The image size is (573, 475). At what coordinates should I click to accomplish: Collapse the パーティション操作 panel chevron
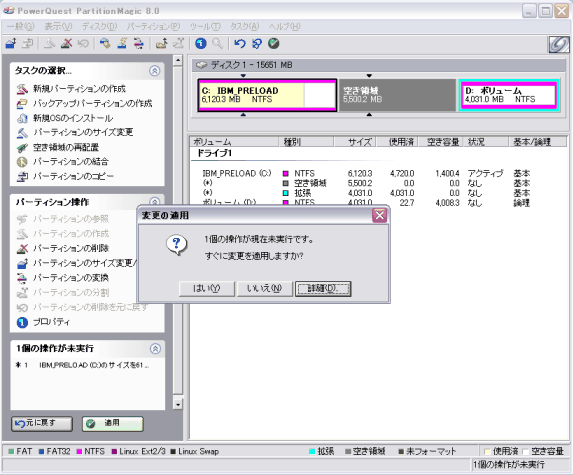pyautogui.click(x=155, y=202)
